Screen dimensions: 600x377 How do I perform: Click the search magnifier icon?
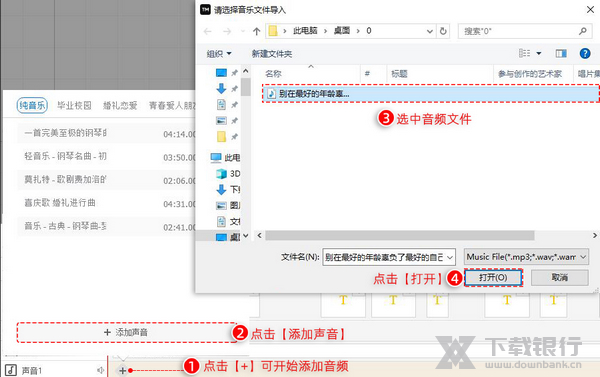[x=582, y=31]
